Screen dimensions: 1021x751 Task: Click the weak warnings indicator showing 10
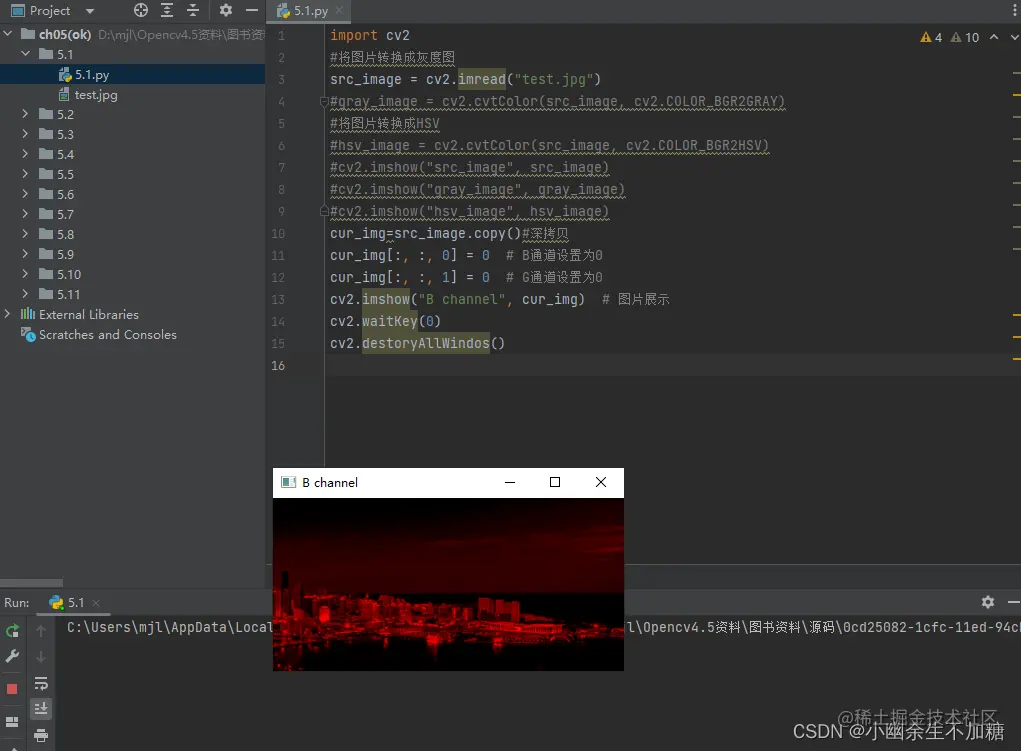965,37
